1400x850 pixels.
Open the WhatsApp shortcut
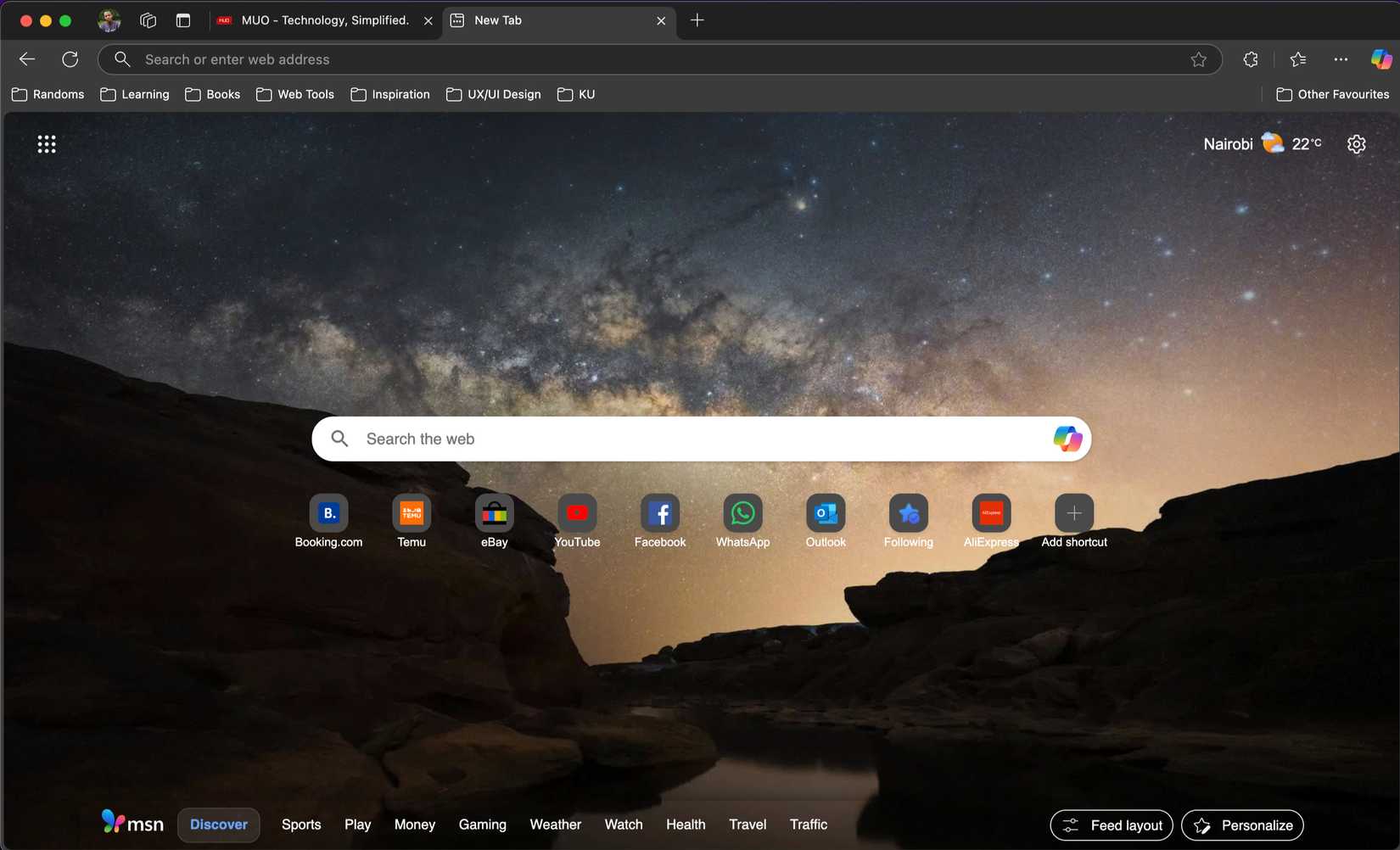(x=742, y=512)
